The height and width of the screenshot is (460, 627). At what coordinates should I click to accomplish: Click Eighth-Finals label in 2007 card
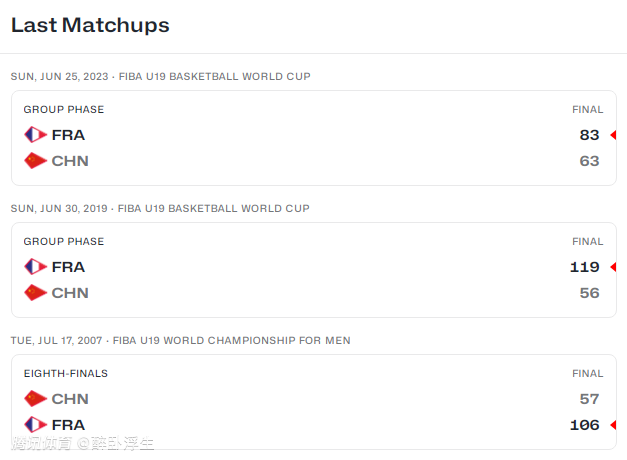coord(66,374)
